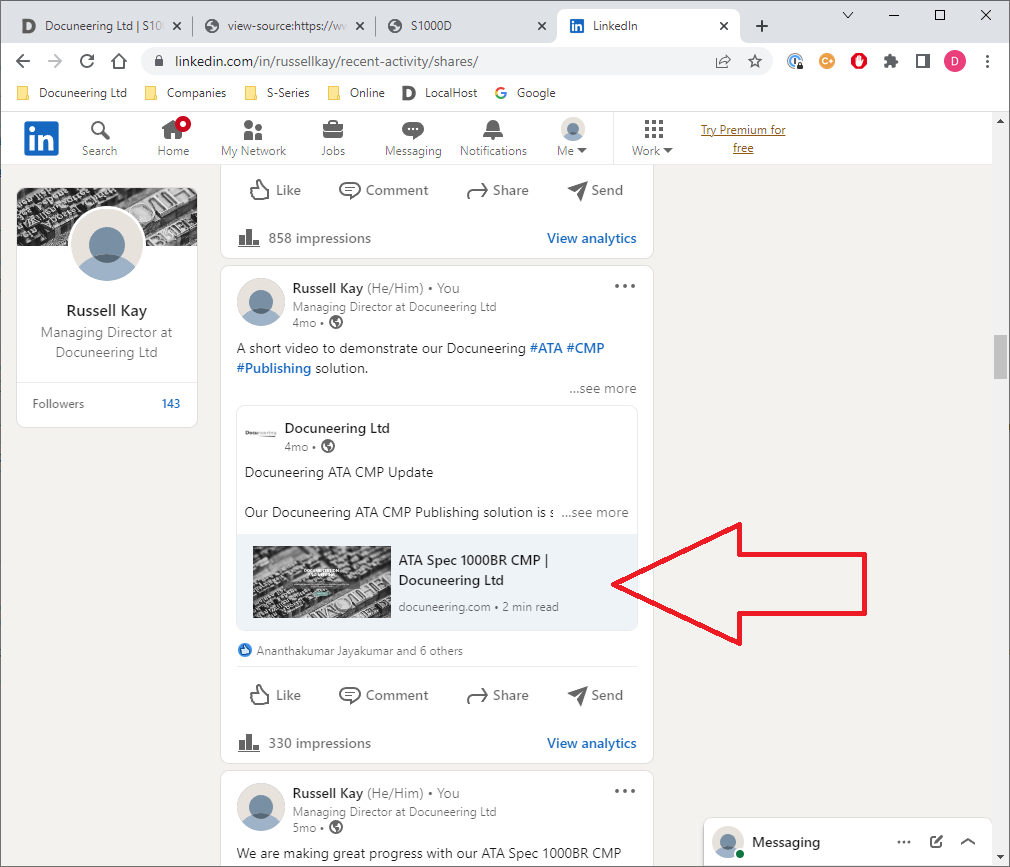Open options menu on 5mo post

[625, 791]
